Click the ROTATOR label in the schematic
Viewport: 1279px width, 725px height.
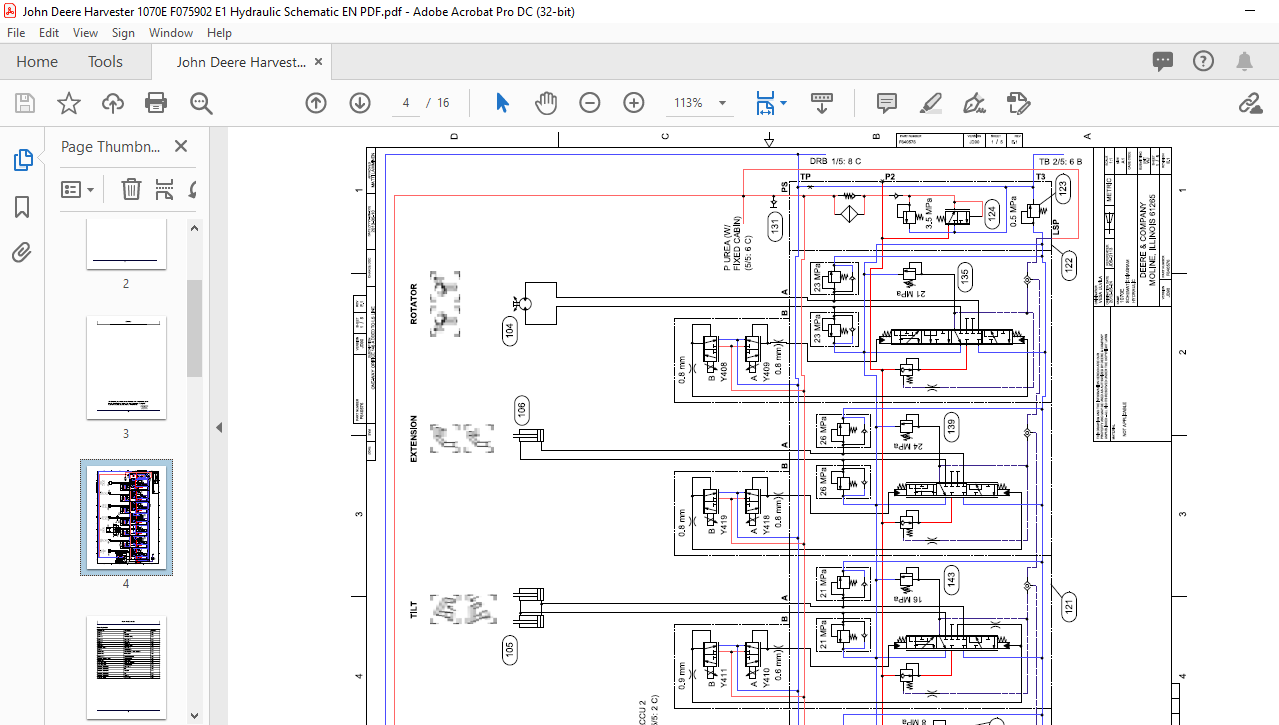[414, 304]
